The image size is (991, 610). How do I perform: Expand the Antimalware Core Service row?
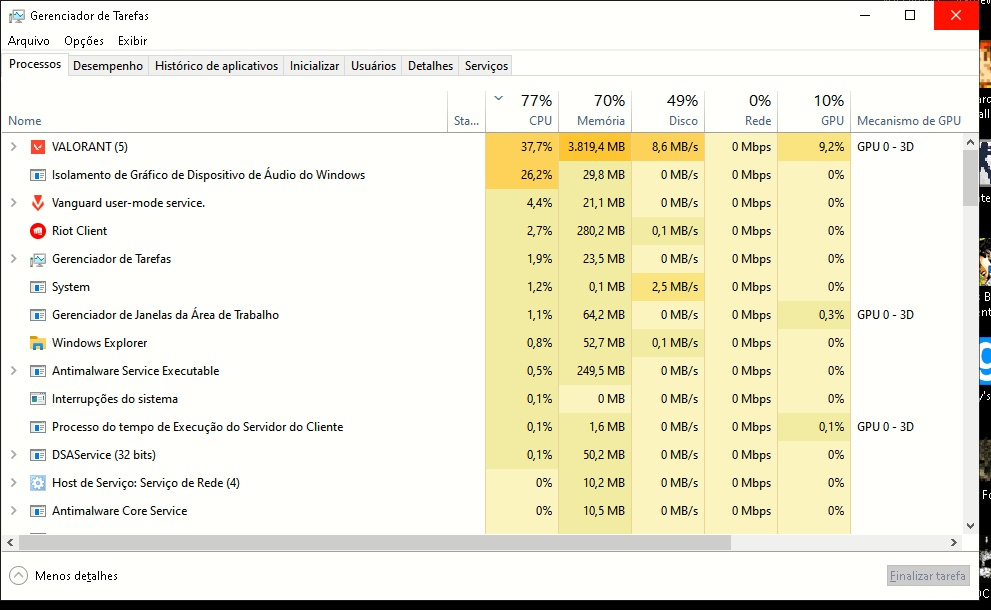click(13, 511)
